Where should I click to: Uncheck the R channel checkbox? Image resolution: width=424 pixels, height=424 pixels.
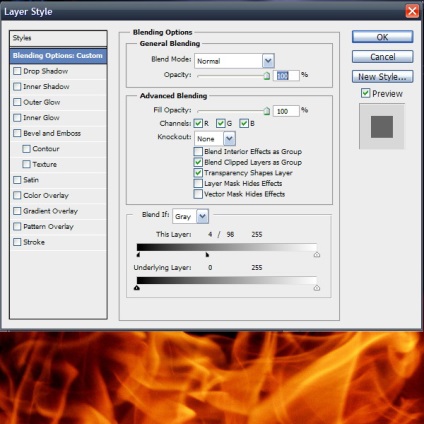click(198, 123)
